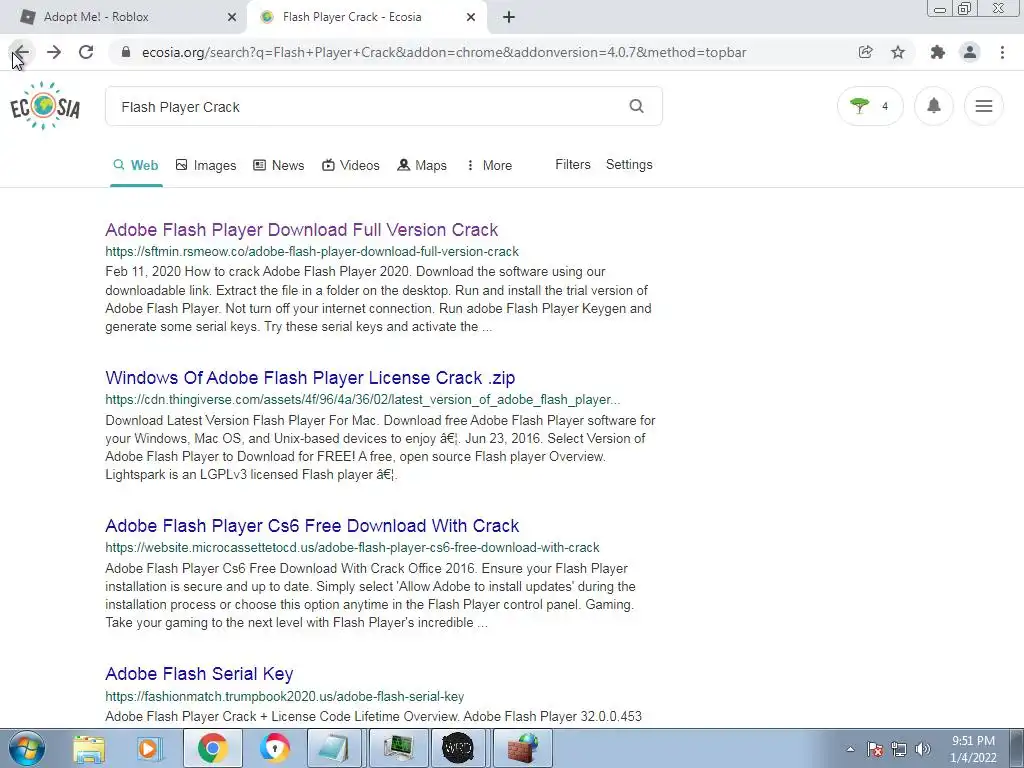Viewport: 1024px width, 768px height.
Task: Switch to Videos results
Action: [351, 165]
